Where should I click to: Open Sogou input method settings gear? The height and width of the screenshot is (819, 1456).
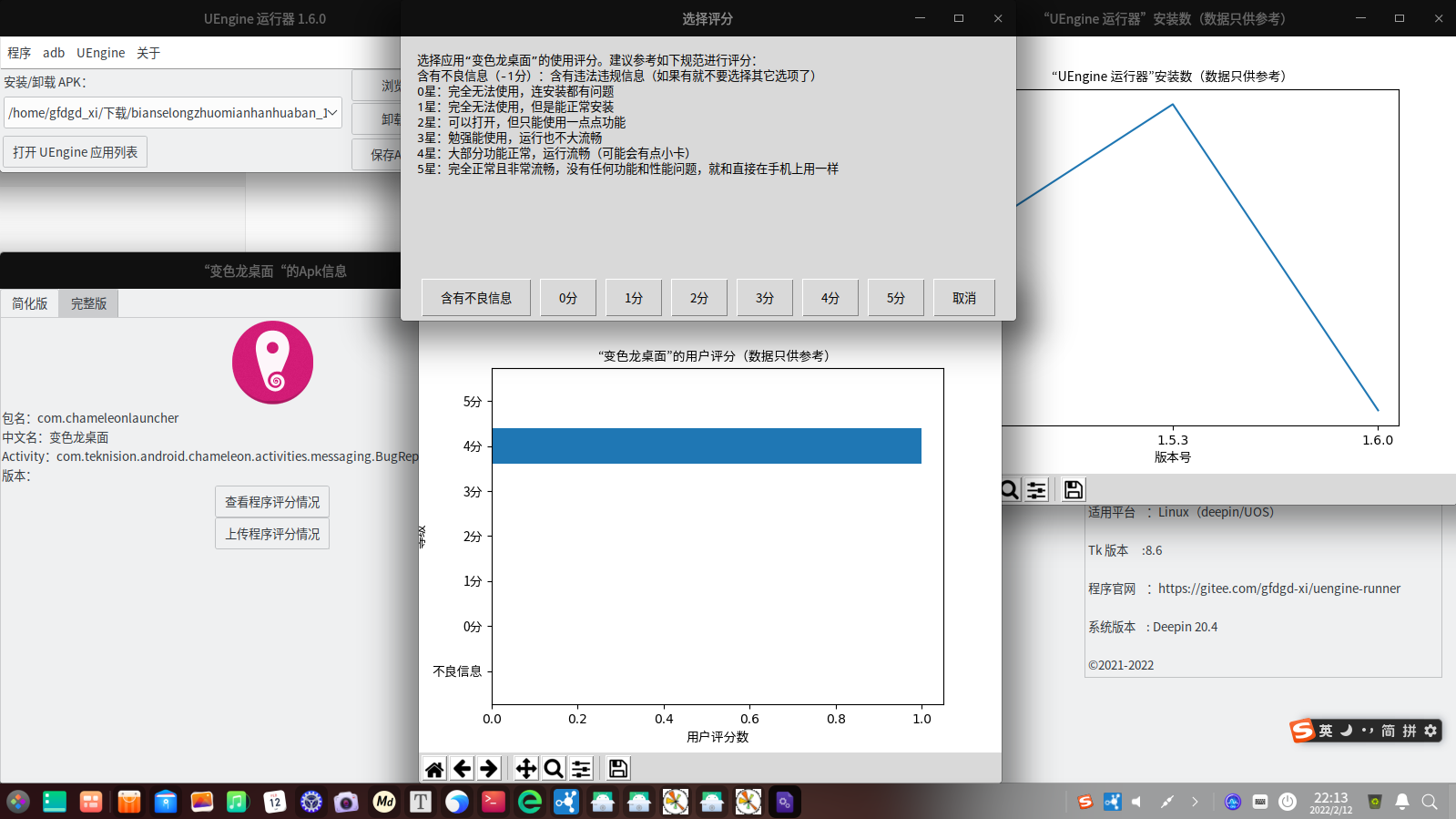click(x=1431, y=731)
